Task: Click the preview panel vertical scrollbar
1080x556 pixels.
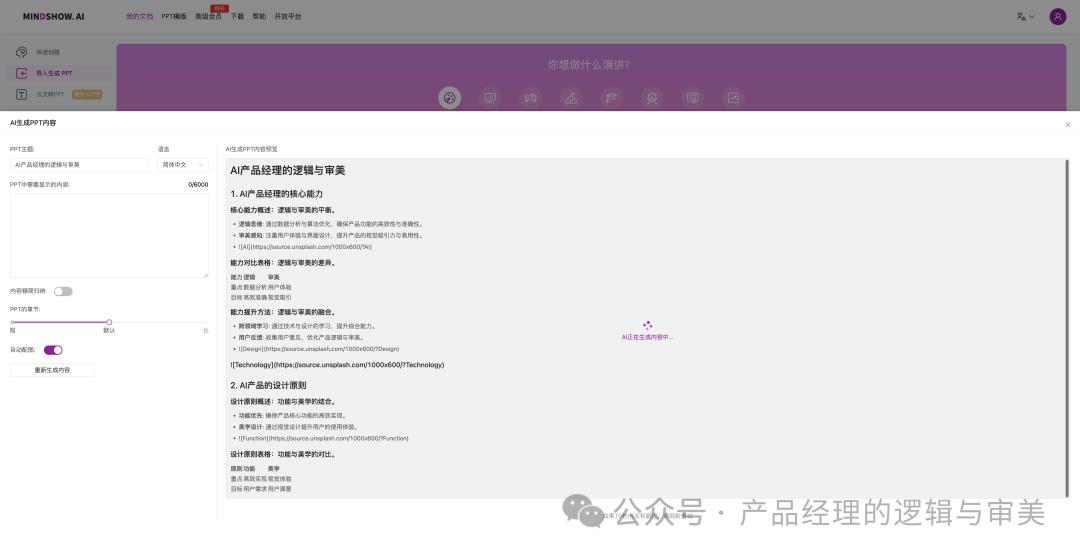Action: point(1068,328)
